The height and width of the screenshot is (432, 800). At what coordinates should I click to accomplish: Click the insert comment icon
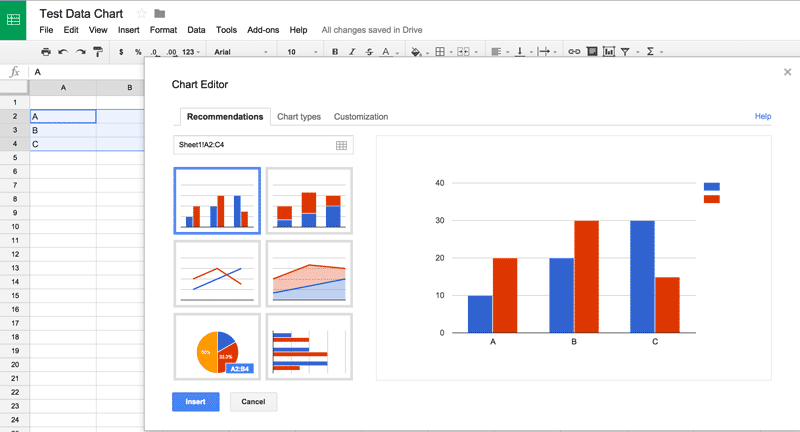592,52
